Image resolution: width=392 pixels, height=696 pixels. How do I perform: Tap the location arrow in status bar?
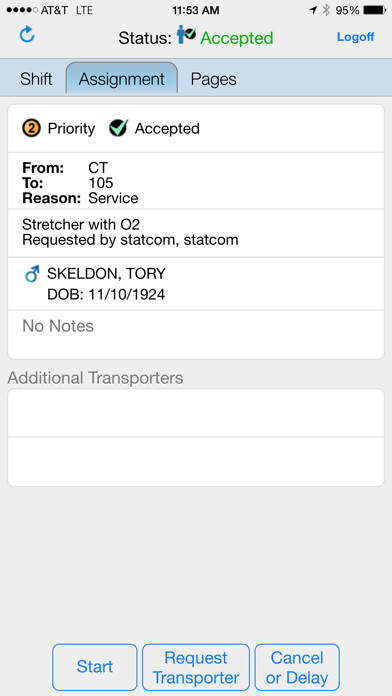313,10
